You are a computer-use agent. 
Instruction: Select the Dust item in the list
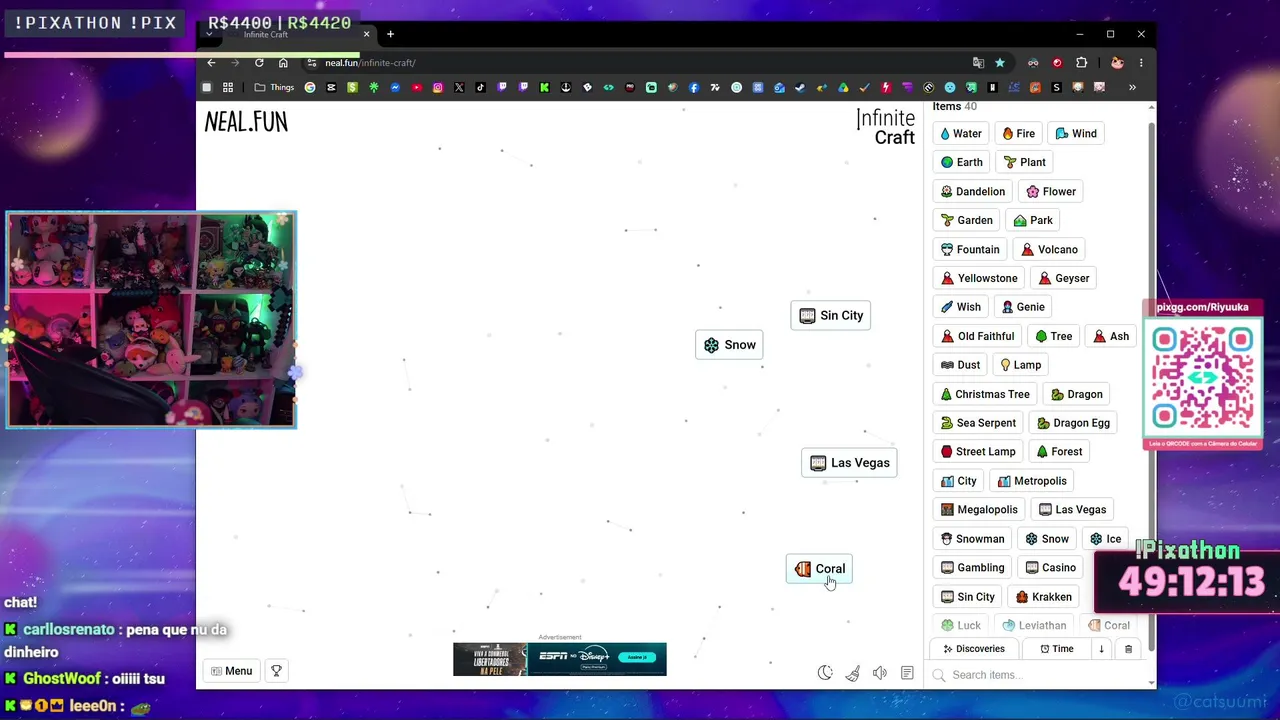[x=960, y=365]
